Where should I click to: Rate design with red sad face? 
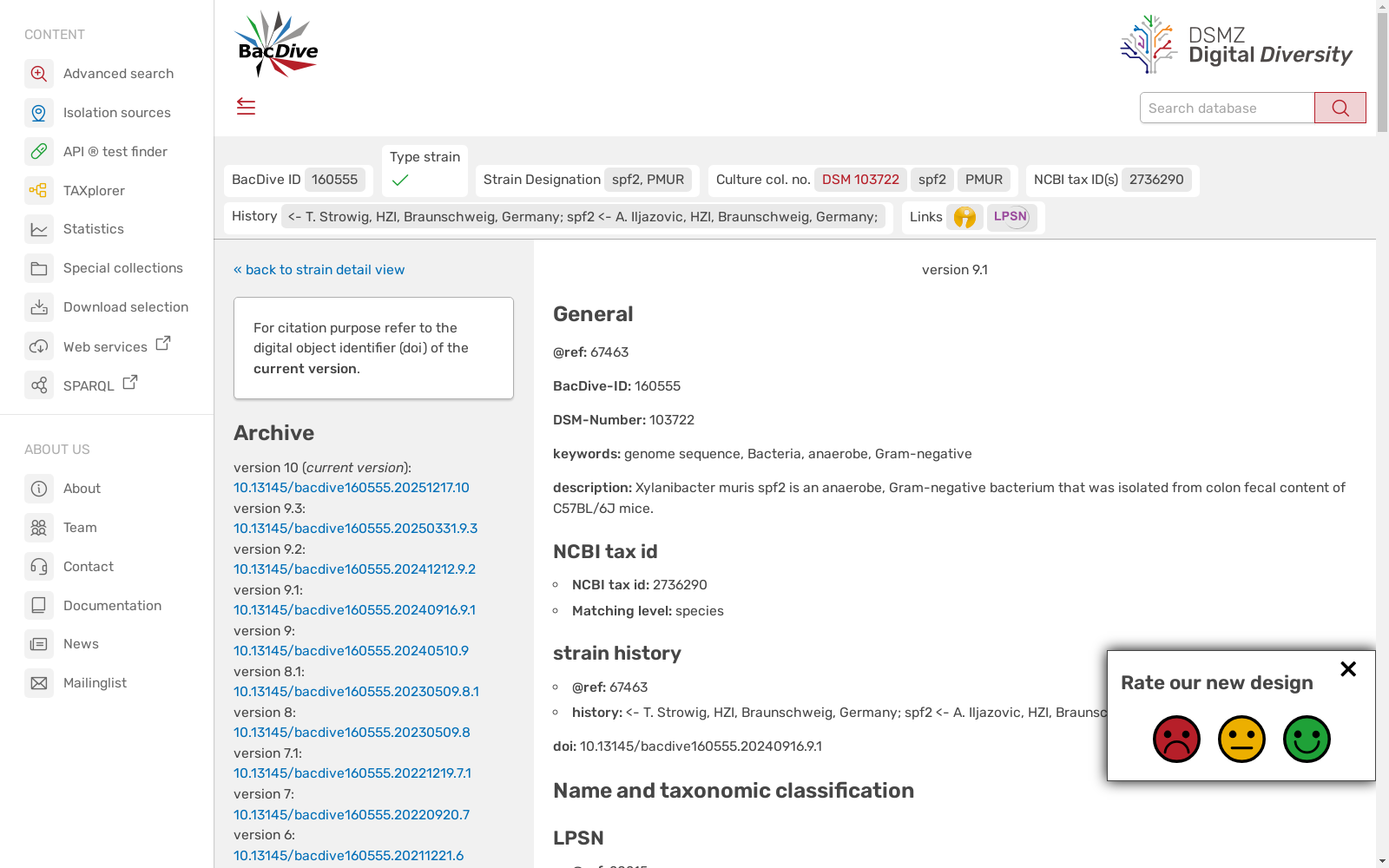point(1176,739)
